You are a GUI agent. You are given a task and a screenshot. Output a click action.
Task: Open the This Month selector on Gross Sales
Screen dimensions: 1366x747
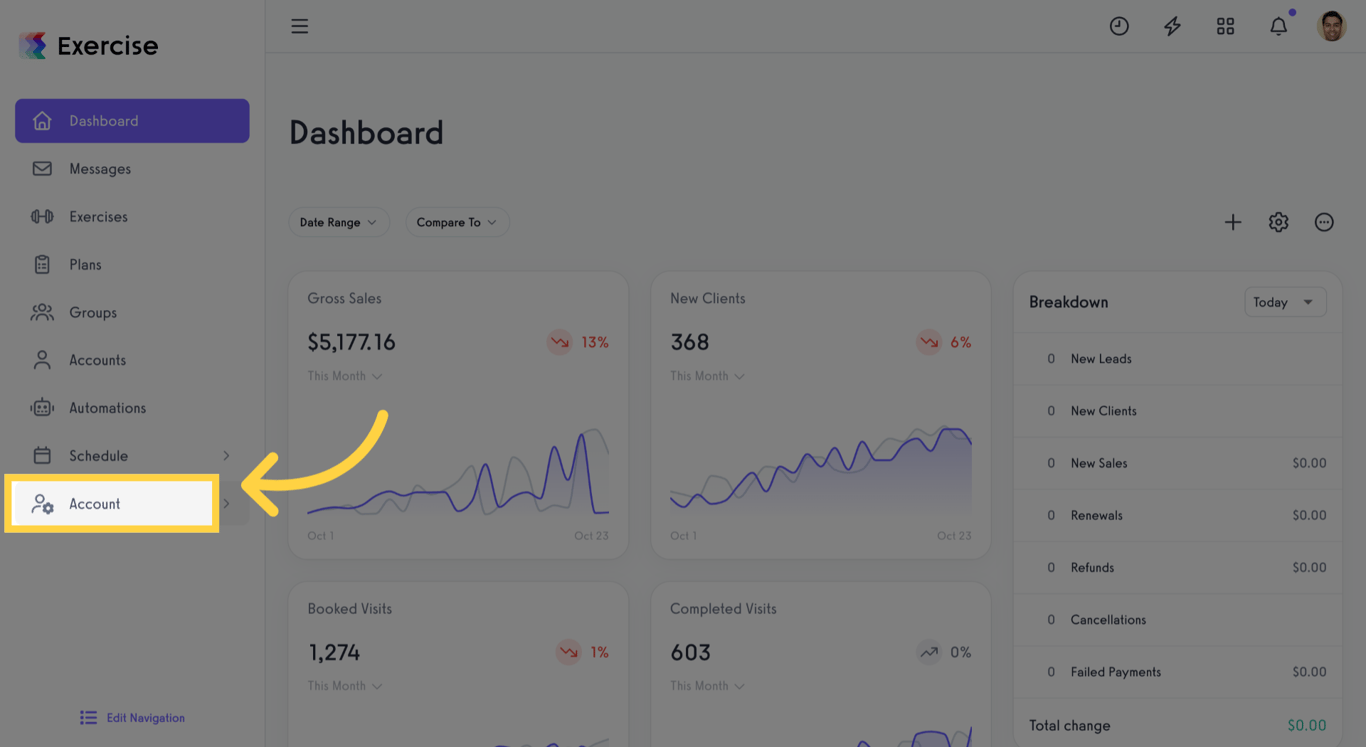tap(344, 375)
